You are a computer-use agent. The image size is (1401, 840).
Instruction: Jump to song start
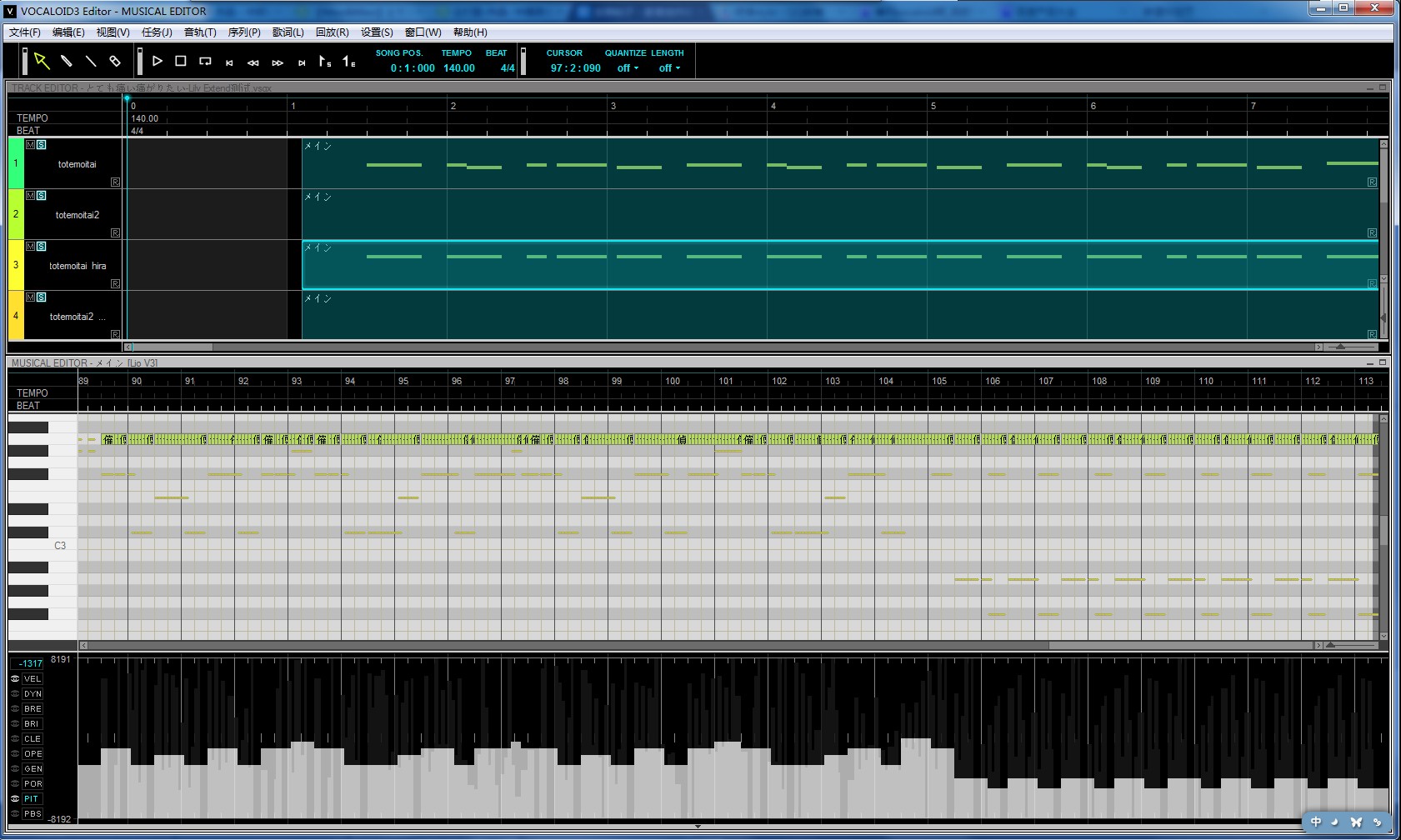229,62
